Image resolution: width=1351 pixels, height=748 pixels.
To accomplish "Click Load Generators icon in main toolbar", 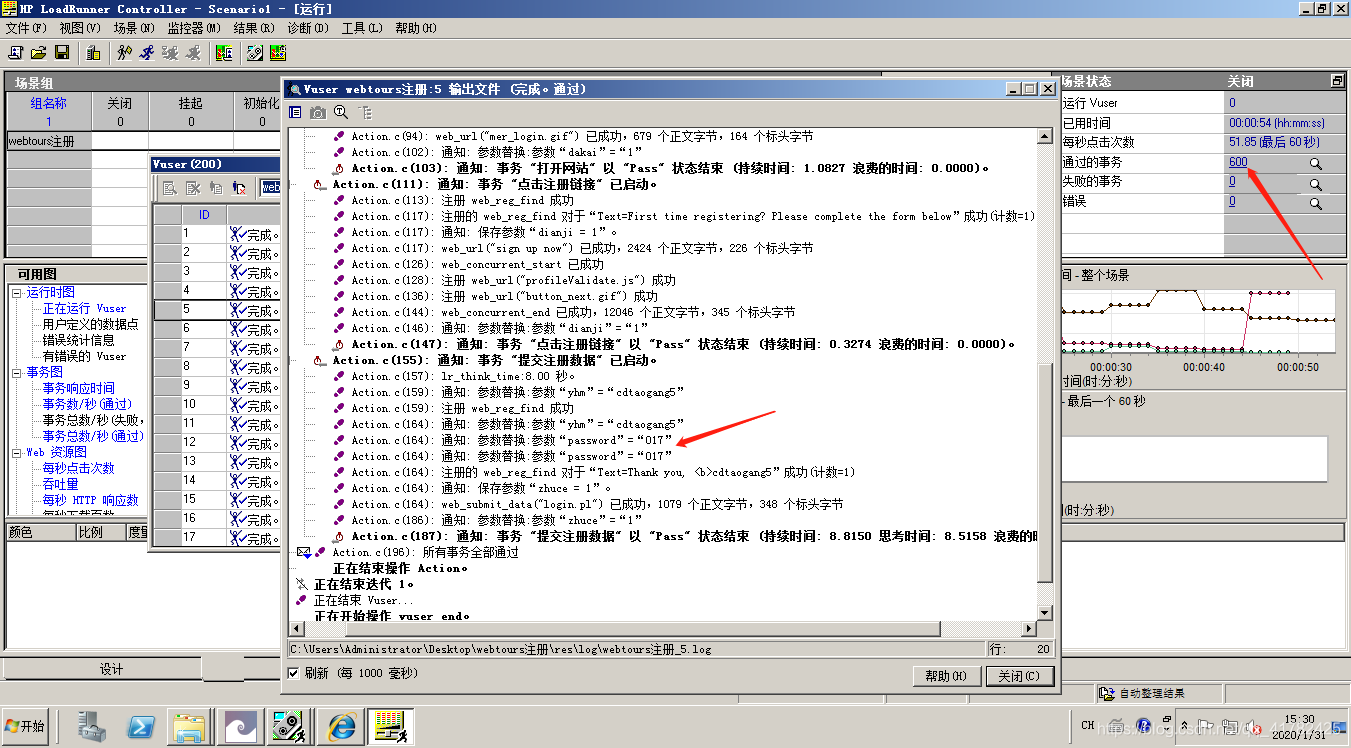I will pos(93,53).
